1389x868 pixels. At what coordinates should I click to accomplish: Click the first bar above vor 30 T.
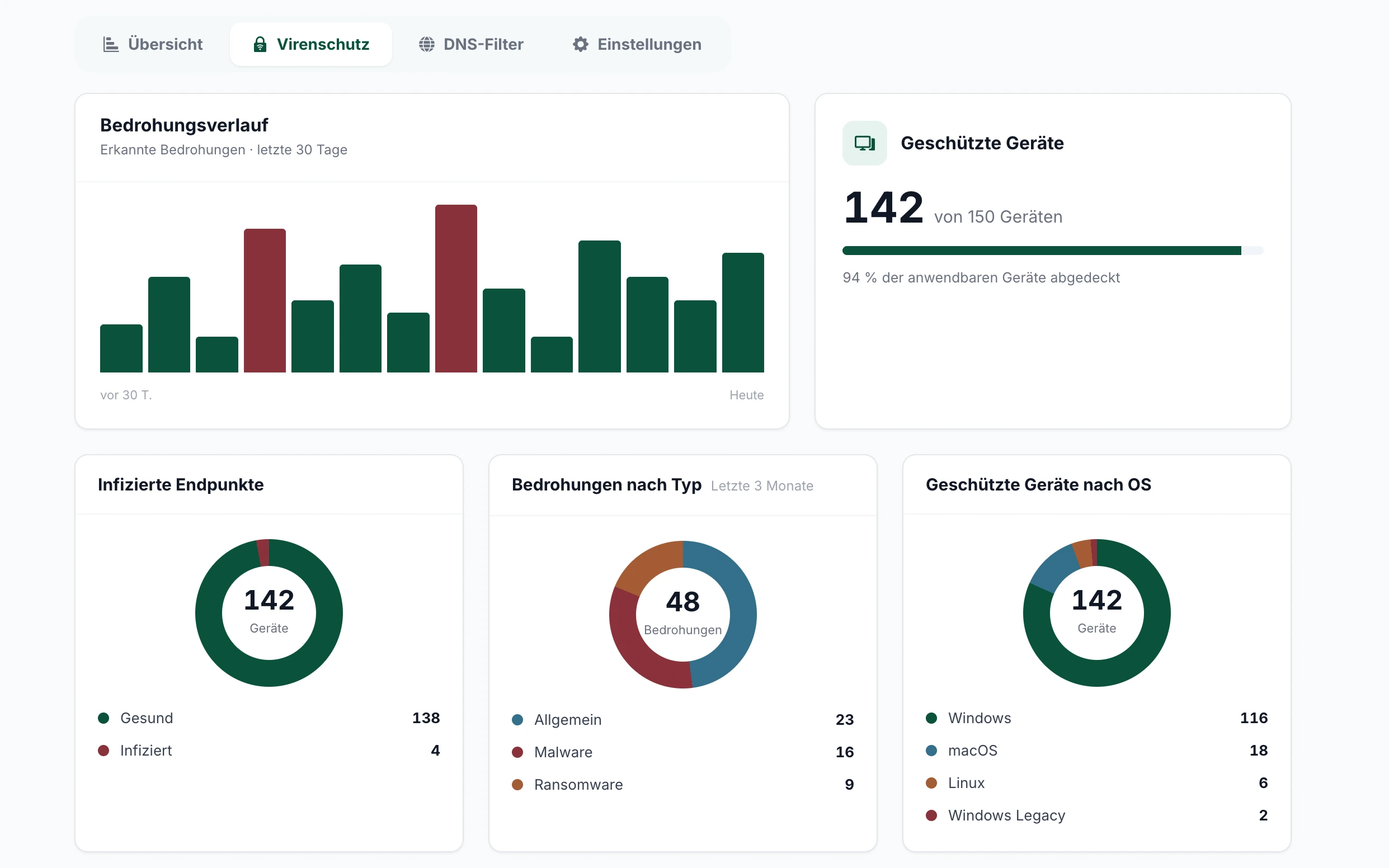coord(121,348)
